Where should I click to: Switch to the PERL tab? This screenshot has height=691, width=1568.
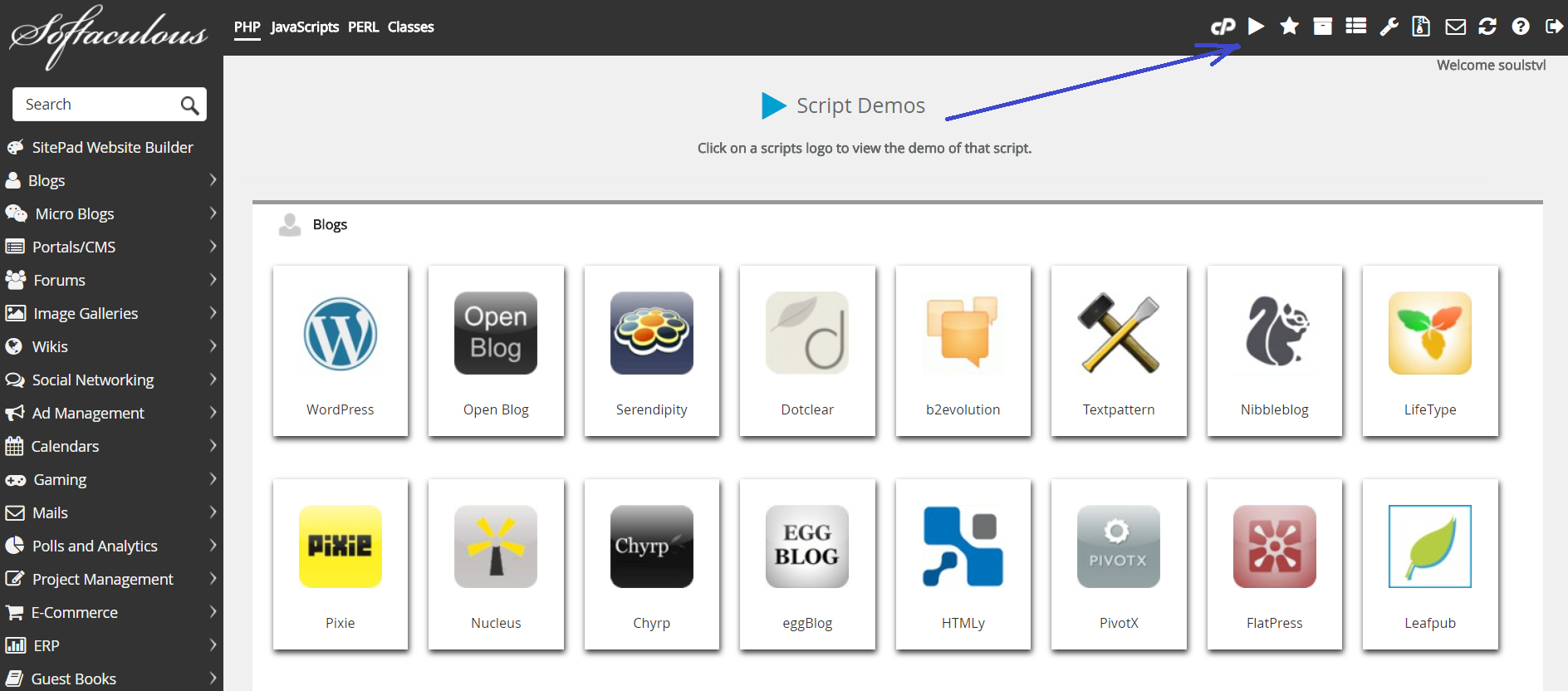[363, 27]
